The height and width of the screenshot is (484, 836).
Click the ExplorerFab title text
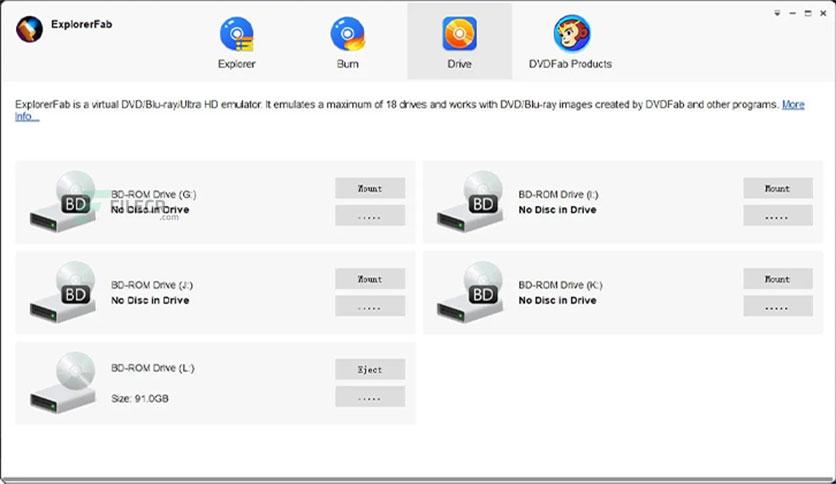coord(82,24)
